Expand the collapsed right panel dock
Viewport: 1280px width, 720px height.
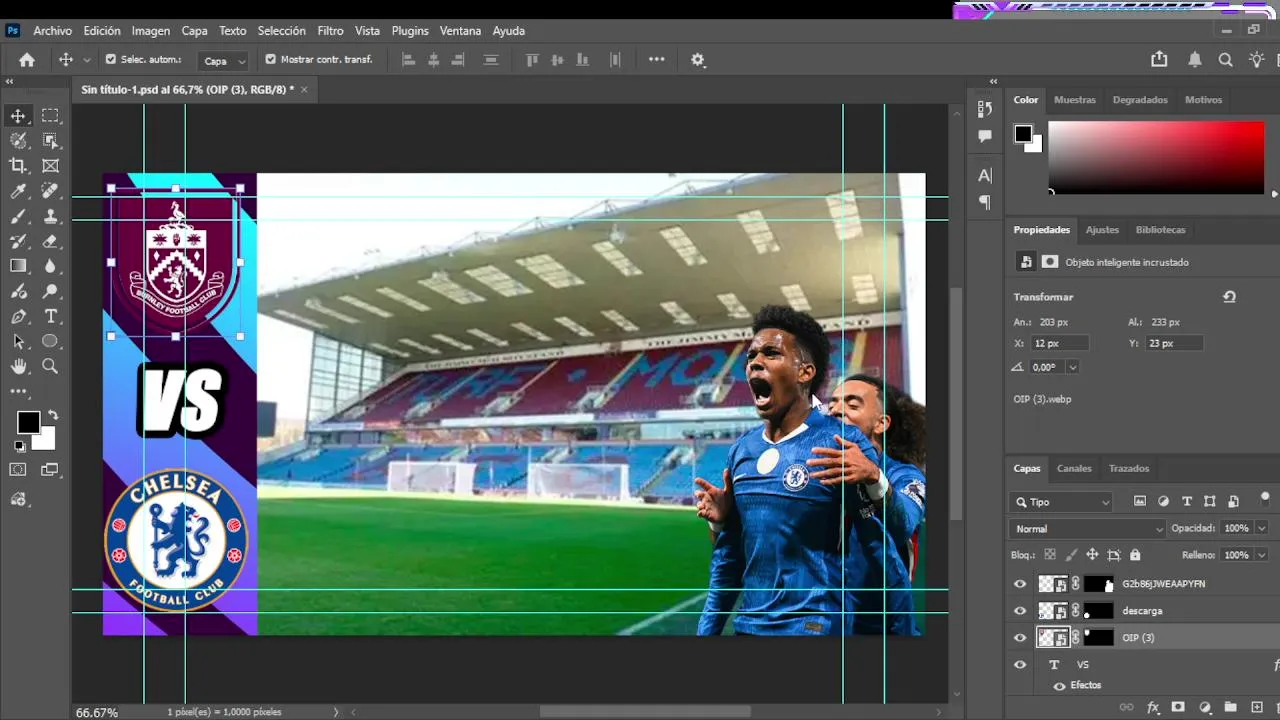(993, 82)
